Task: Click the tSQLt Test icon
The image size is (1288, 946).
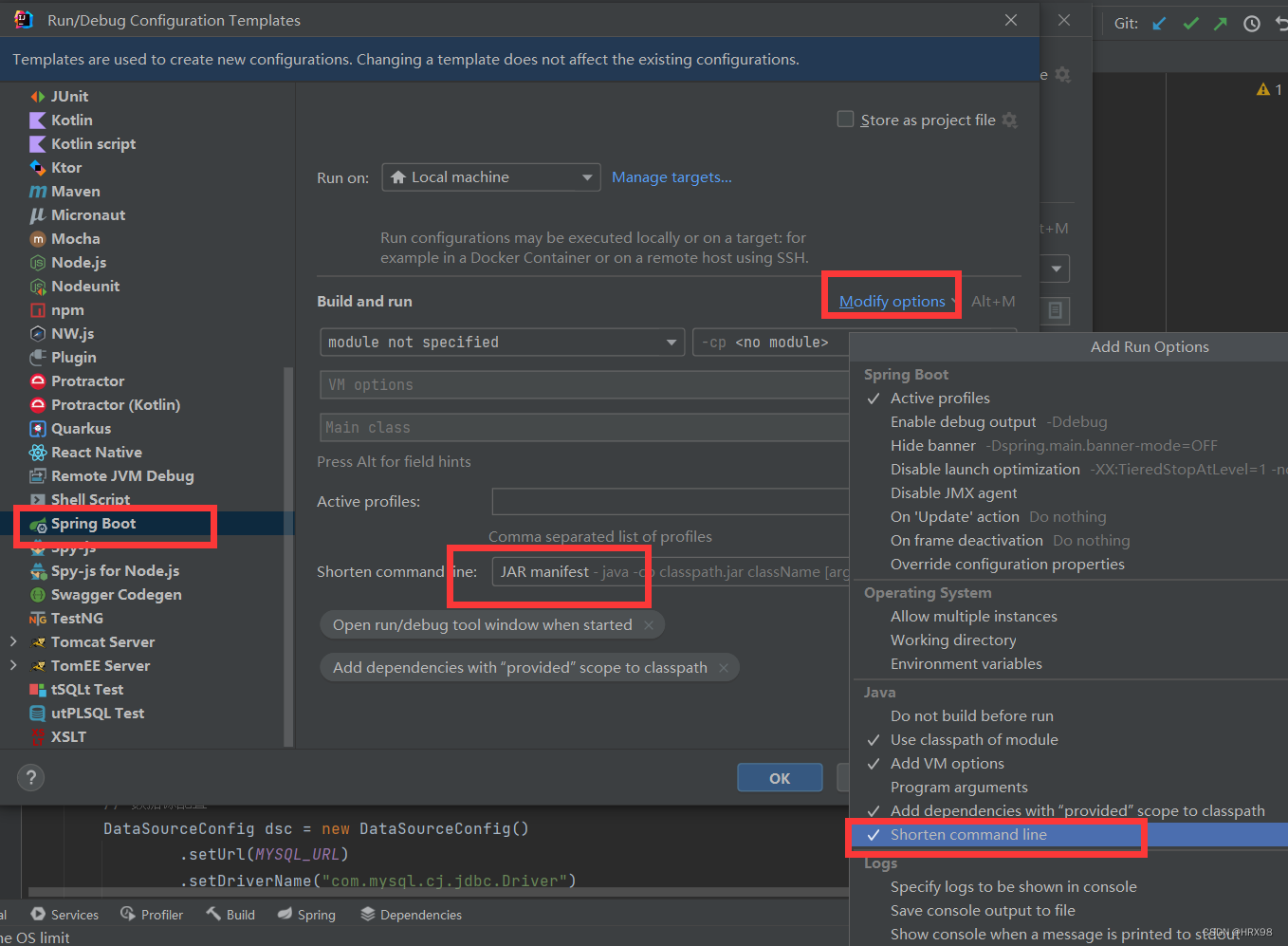Action: 38,690
